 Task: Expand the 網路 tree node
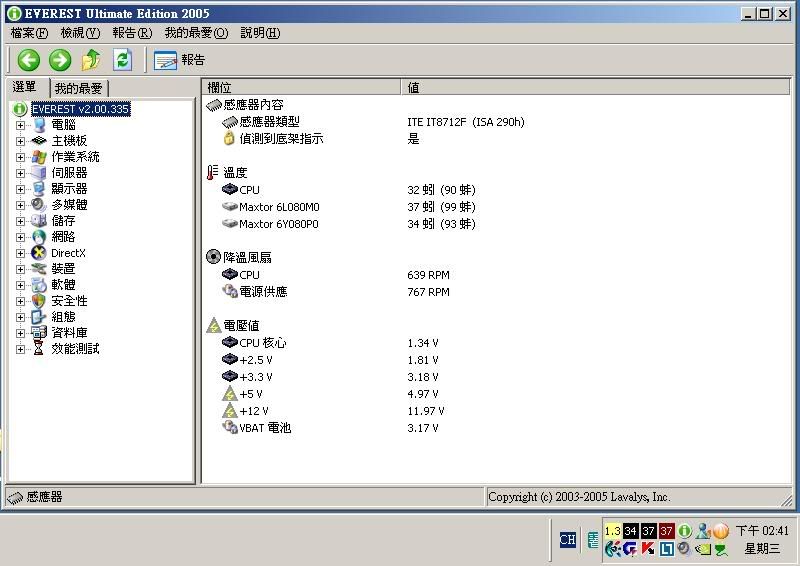20,237
